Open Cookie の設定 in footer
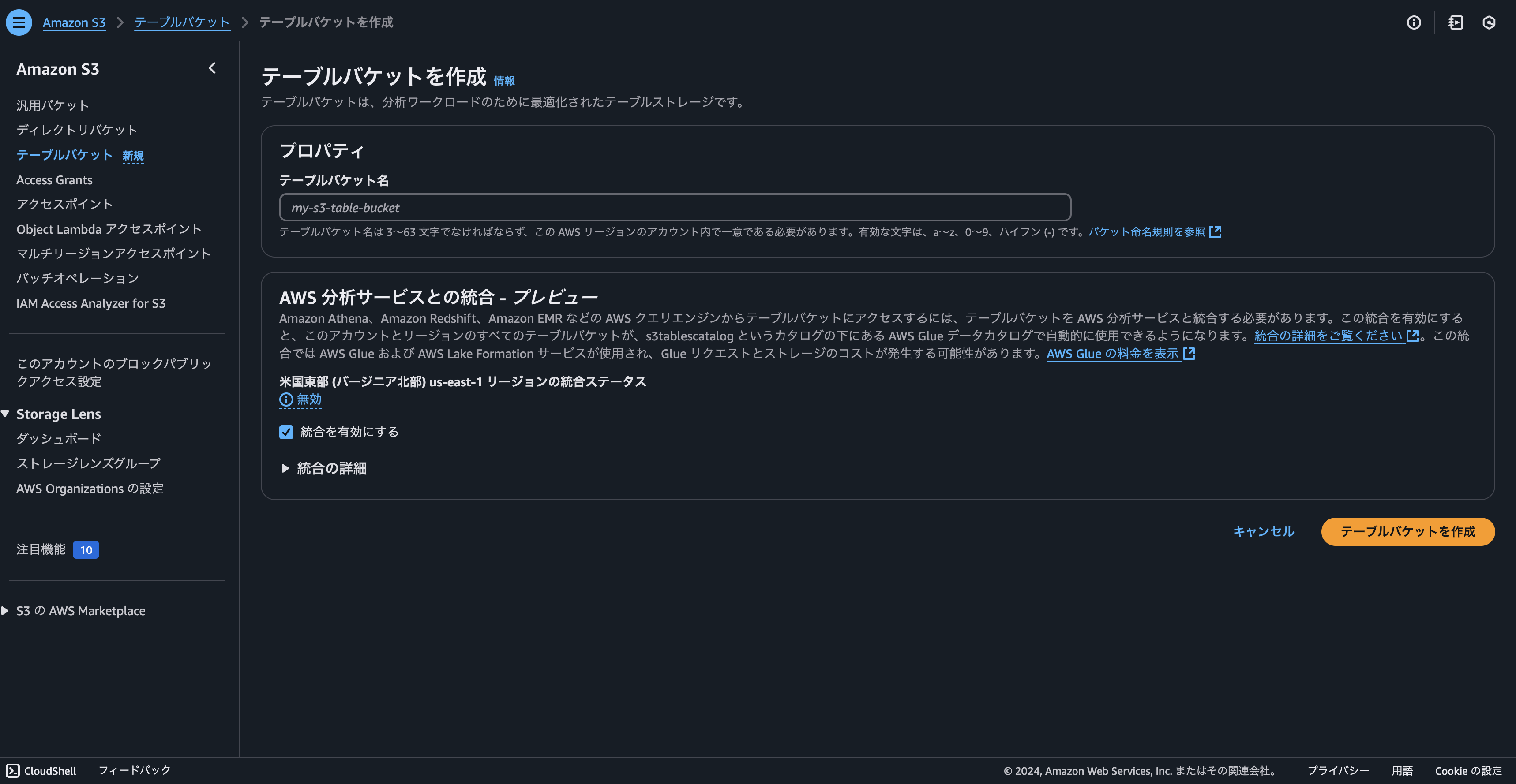The image size is (1516, 784). tap(1468, 770)
